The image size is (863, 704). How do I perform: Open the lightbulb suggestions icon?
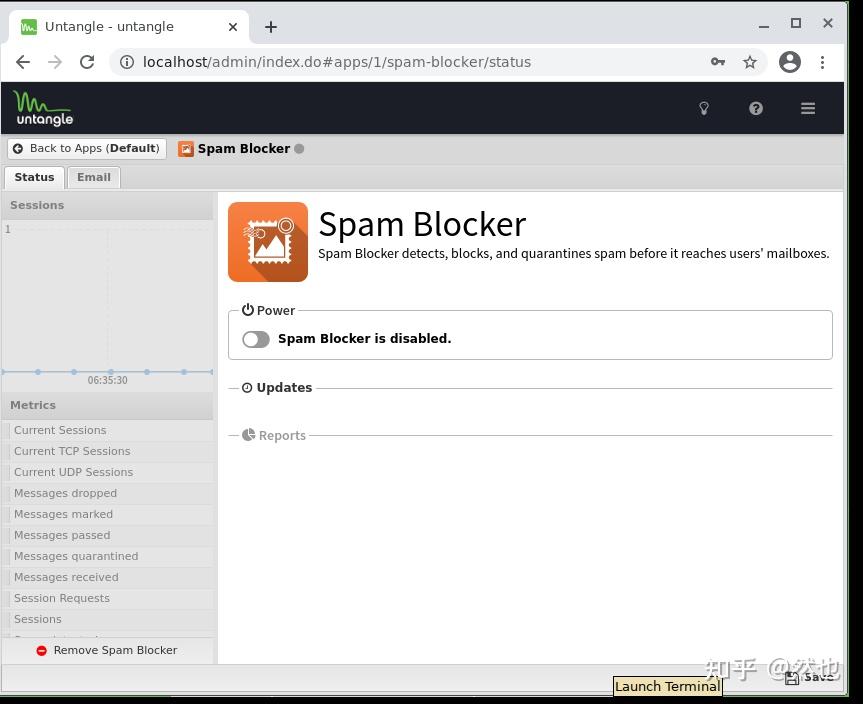(x=703, y=108)
